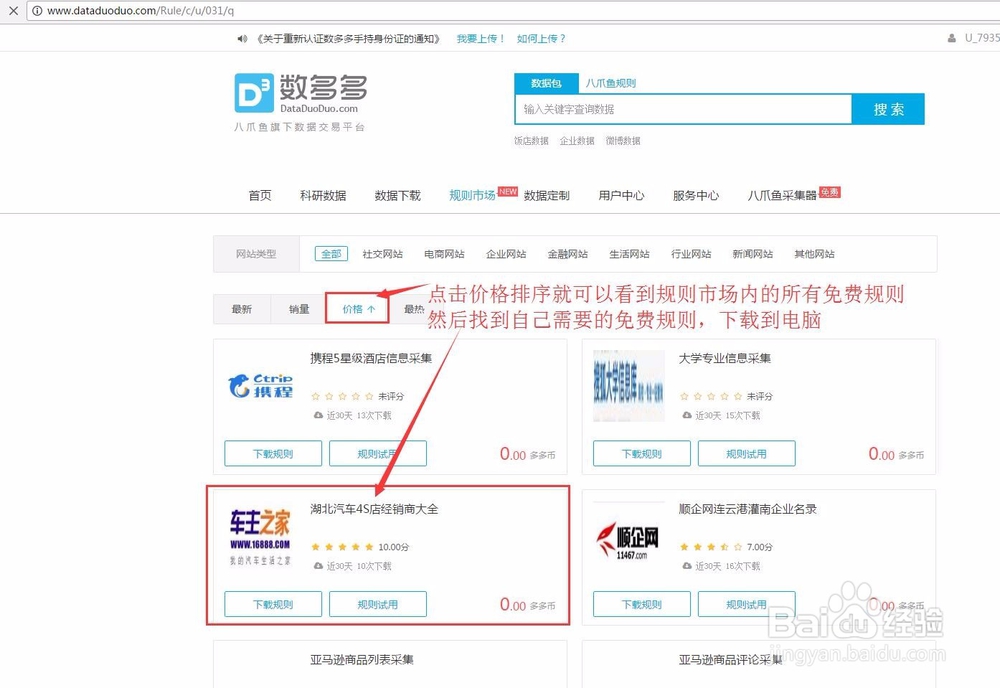Open the 首页 menu item
This screenshot has height=688, width=1000.
pos(260,195)
